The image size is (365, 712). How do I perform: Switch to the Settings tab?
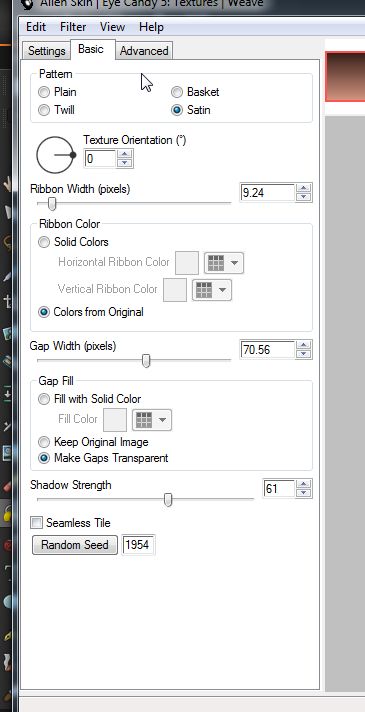coord(47,51)
